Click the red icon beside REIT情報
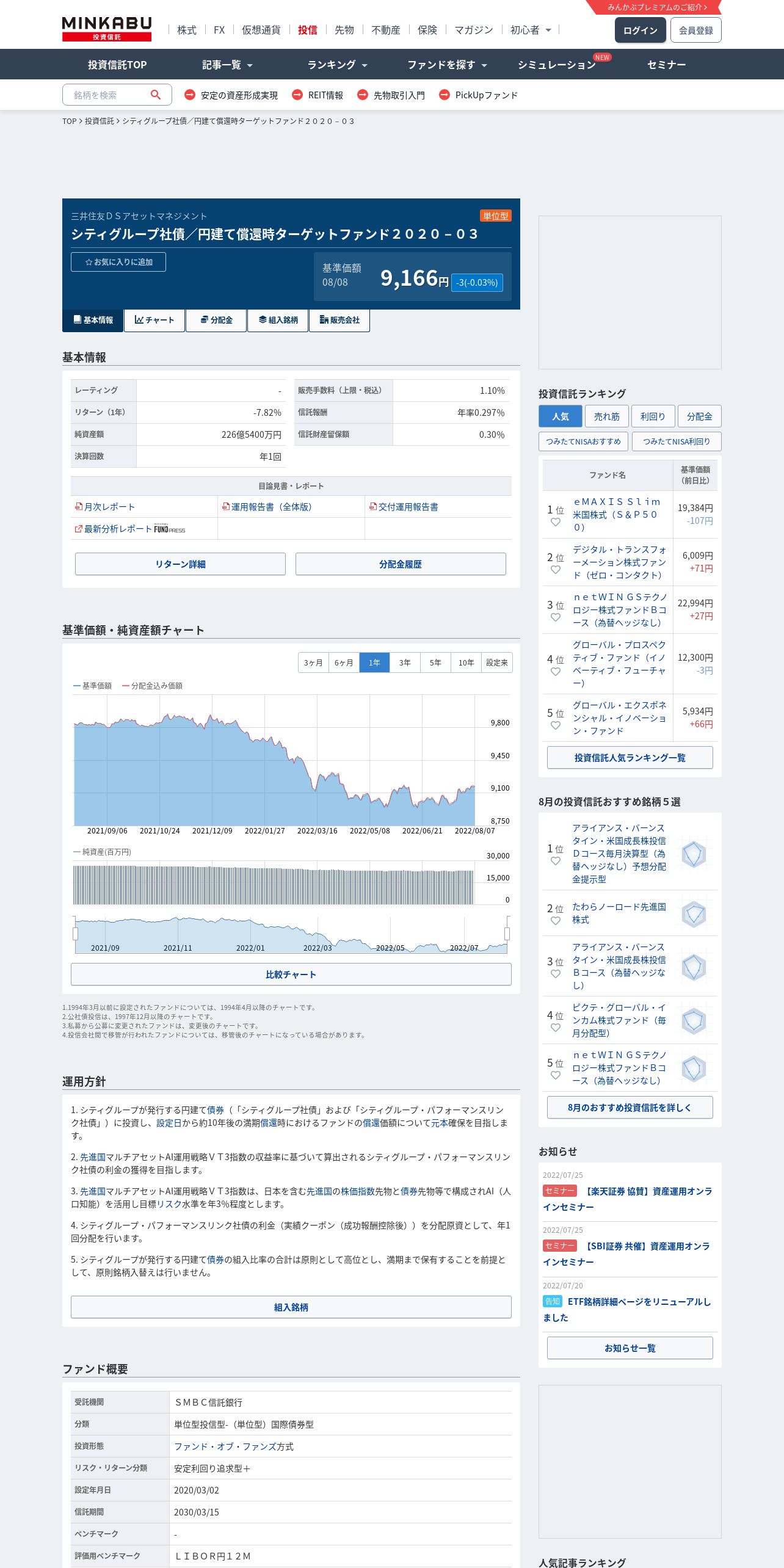Viewport: 784px width, 1568px height. (x=297, y=95)
